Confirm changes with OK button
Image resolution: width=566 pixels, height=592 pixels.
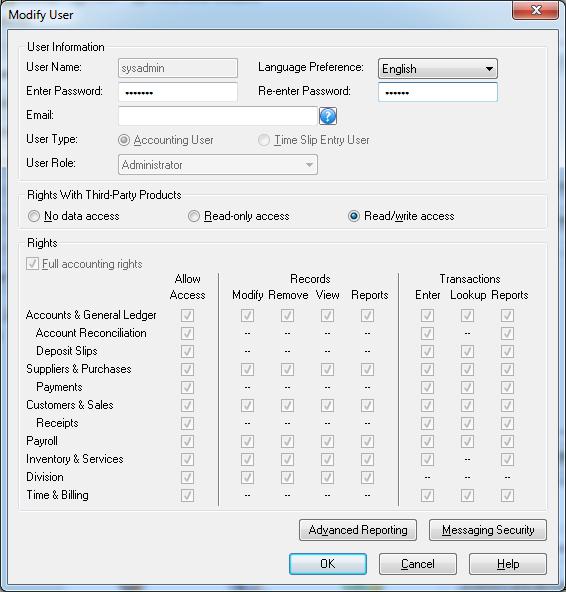328,564
